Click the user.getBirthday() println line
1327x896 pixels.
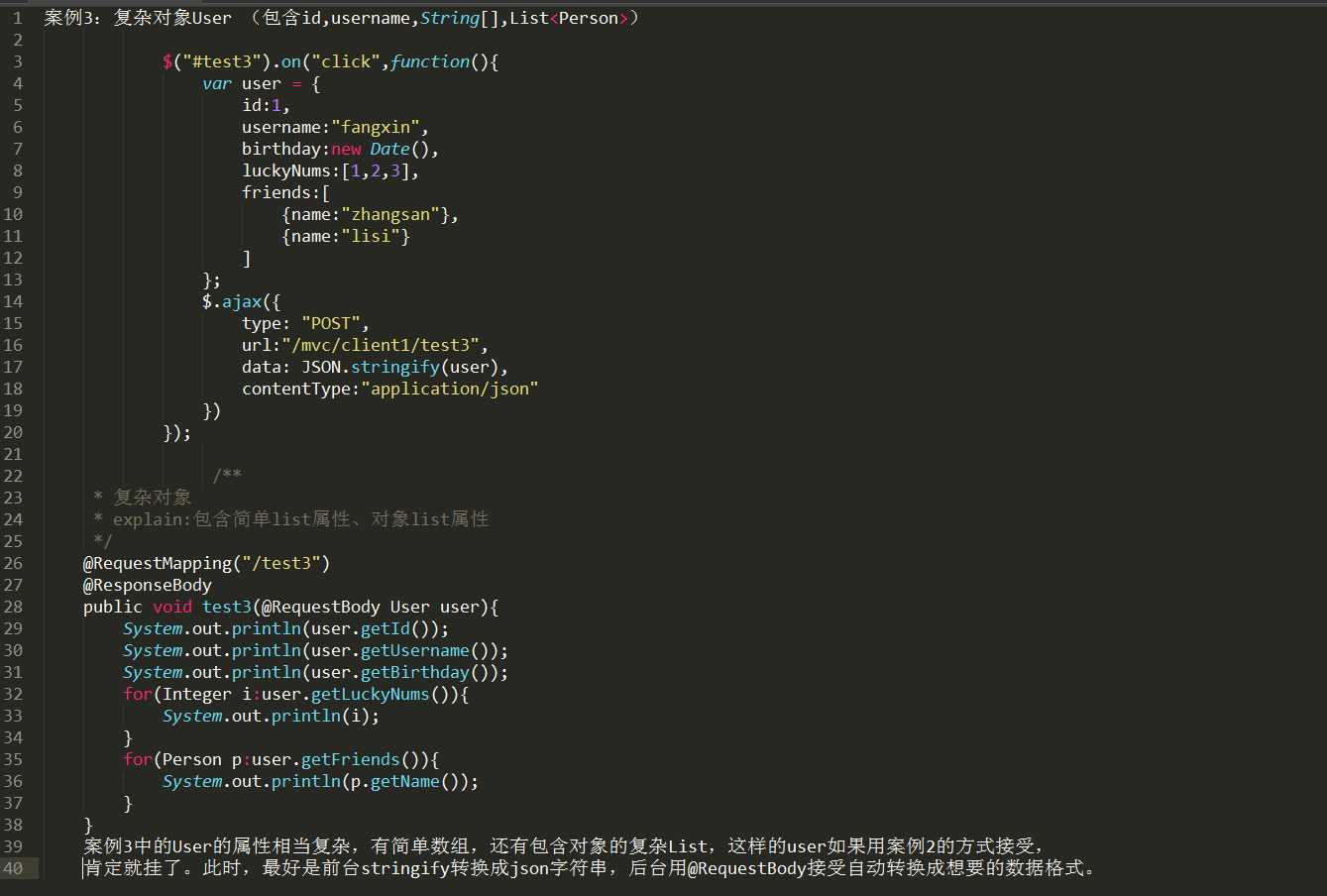click(315, 672)
